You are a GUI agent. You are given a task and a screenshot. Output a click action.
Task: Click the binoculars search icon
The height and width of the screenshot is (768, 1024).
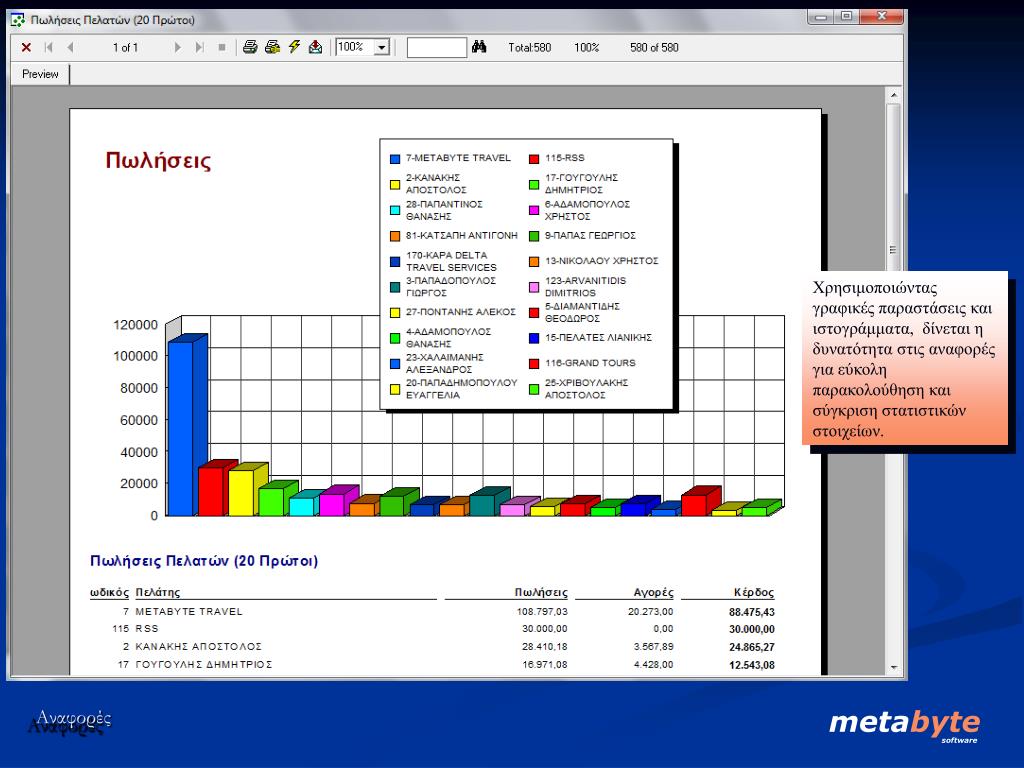coord(479,47)
